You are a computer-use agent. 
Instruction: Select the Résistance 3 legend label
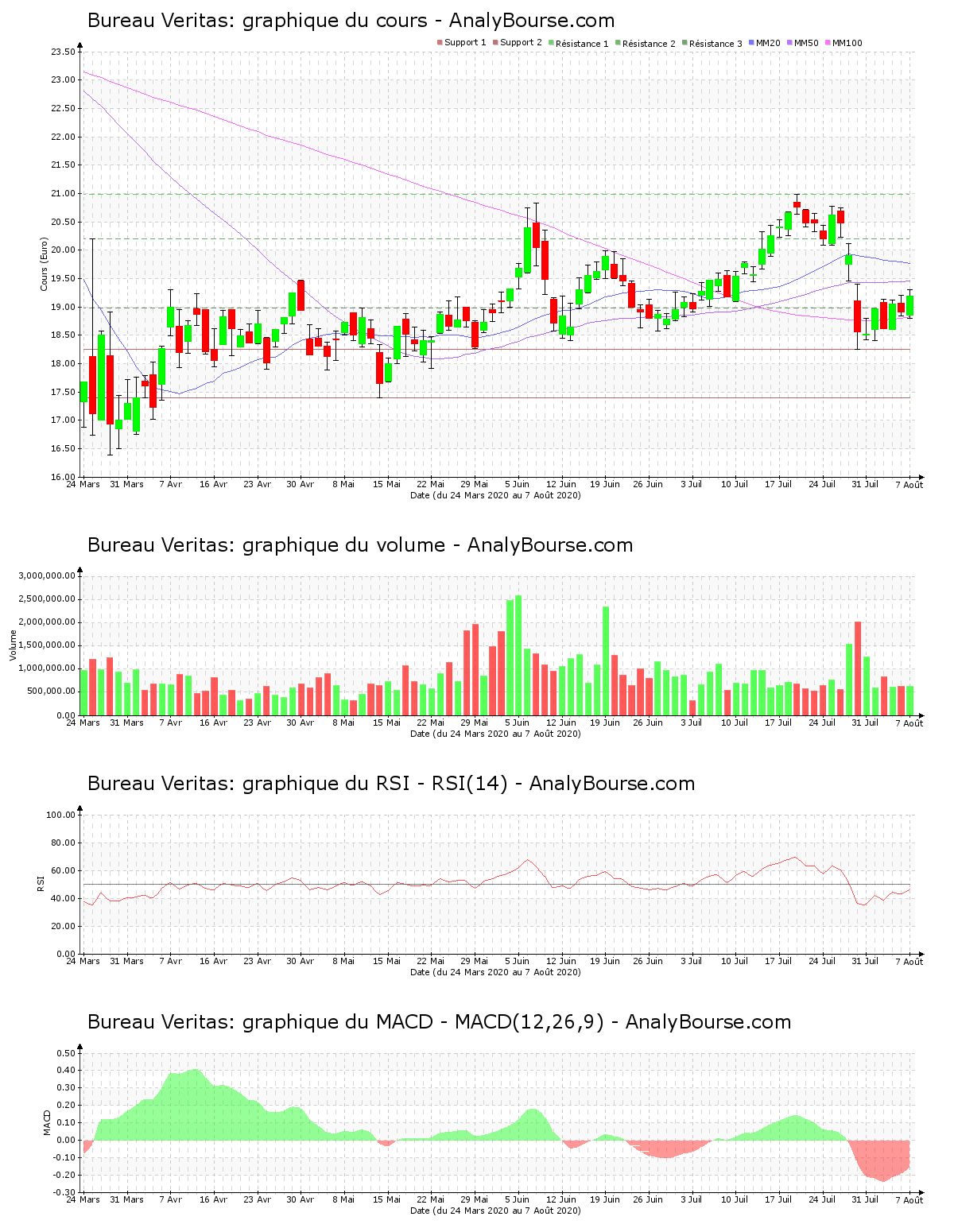(715, 43)
